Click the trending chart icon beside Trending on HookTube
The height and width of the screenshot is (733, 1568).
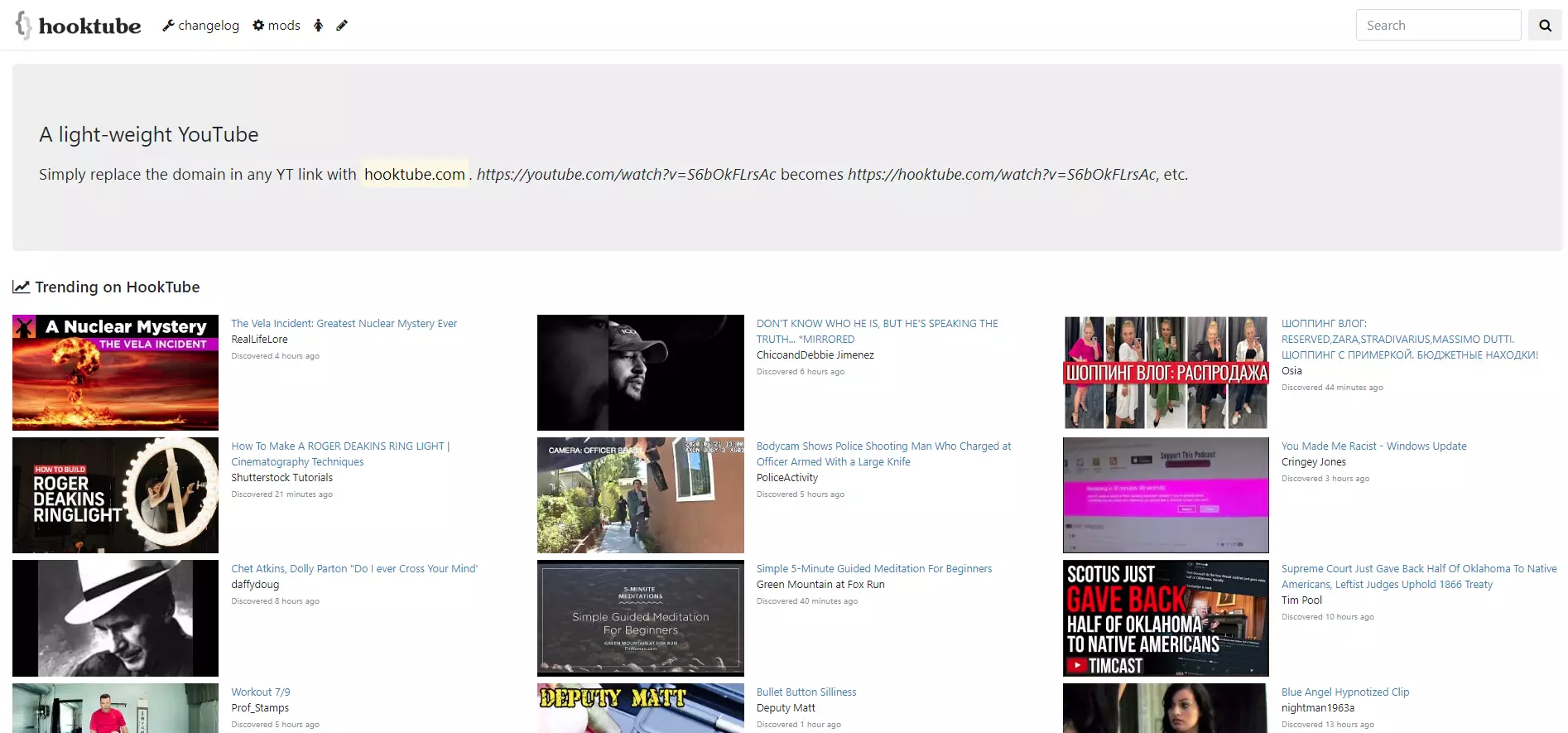tap(22, 287)
